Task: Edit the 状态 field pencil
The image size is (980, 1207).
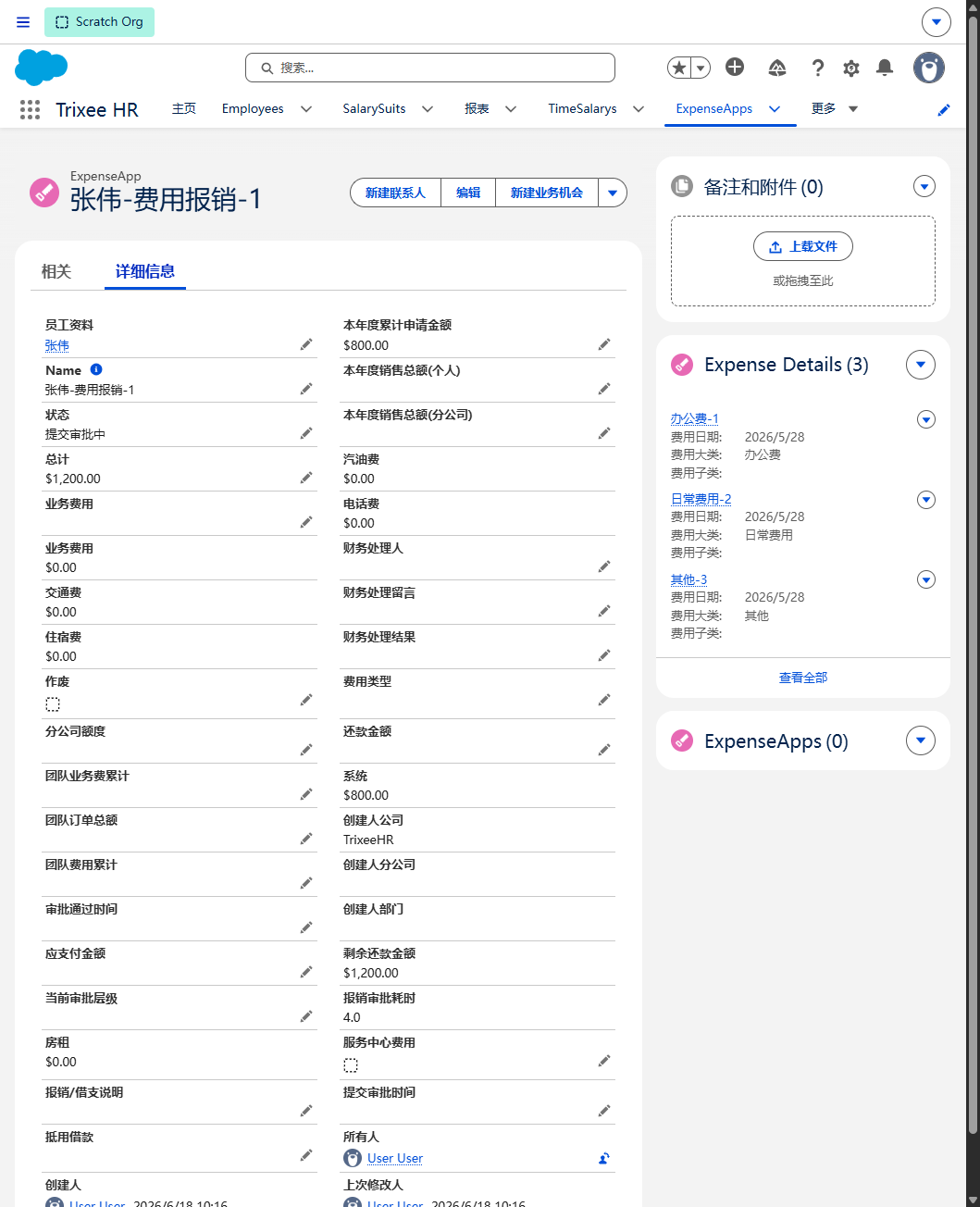Action: pos(306,433)
